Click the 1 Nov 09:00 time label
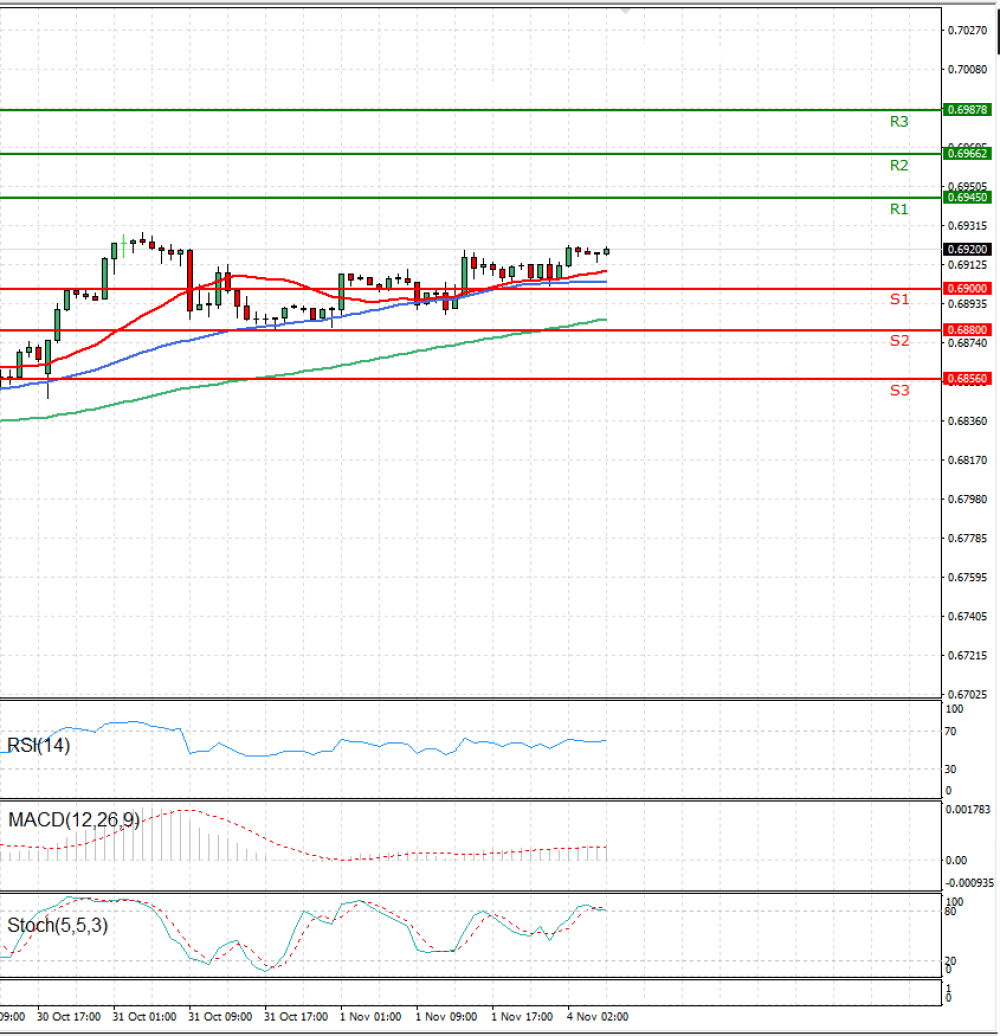 click(446, 1017)
